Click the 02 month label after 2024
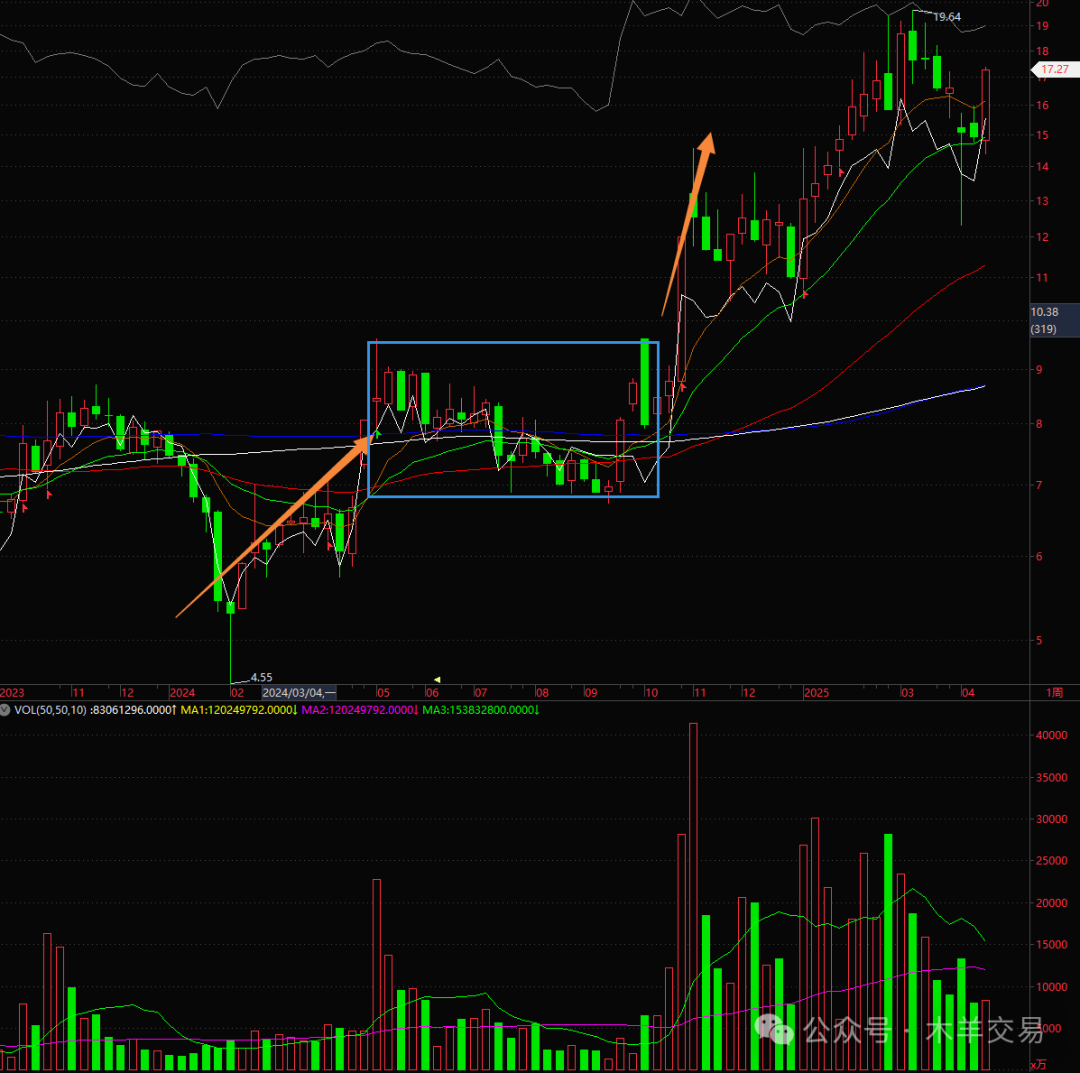The image size is (1080, 1073). click(x=237, y=693)
